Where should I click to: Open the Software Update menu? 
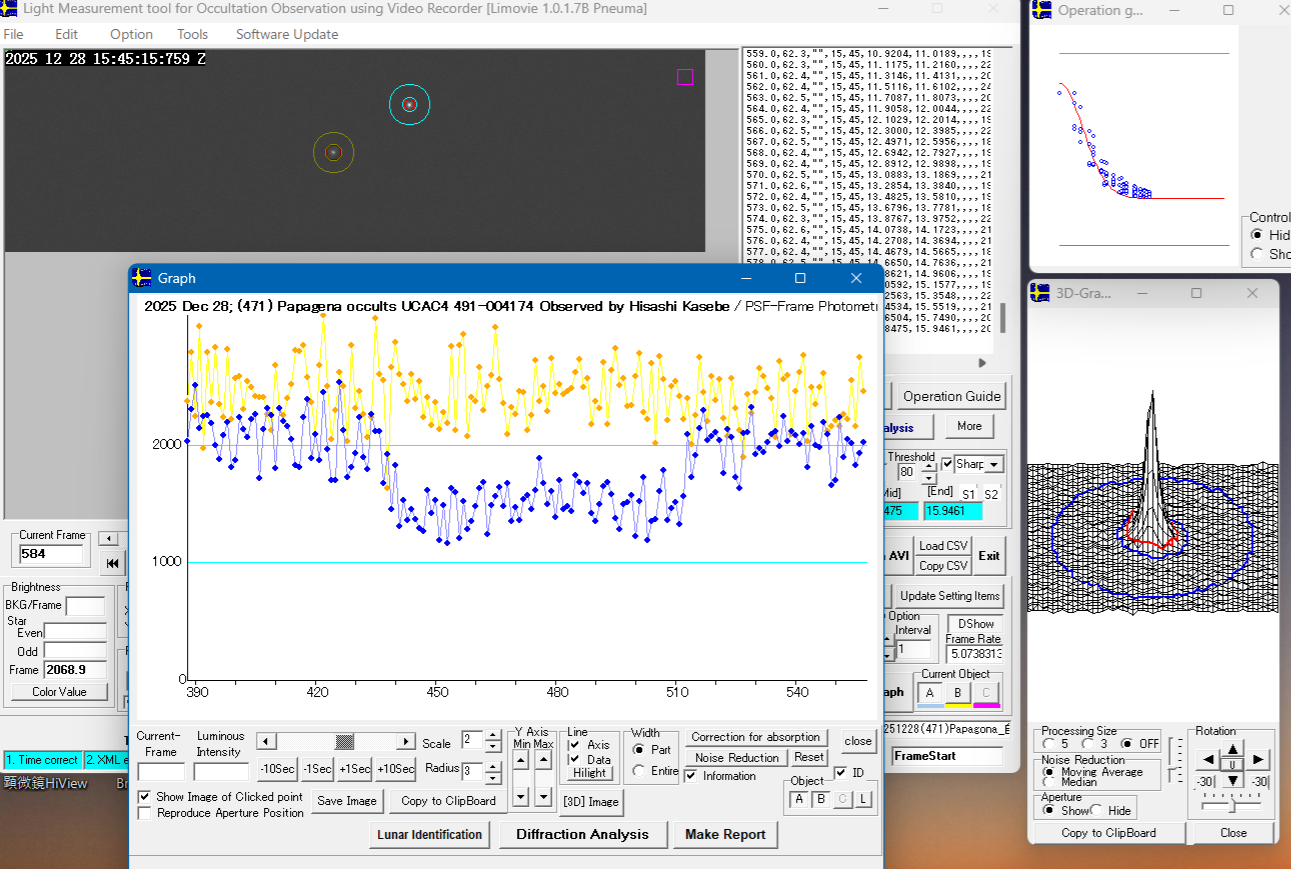tap(287, 34)
